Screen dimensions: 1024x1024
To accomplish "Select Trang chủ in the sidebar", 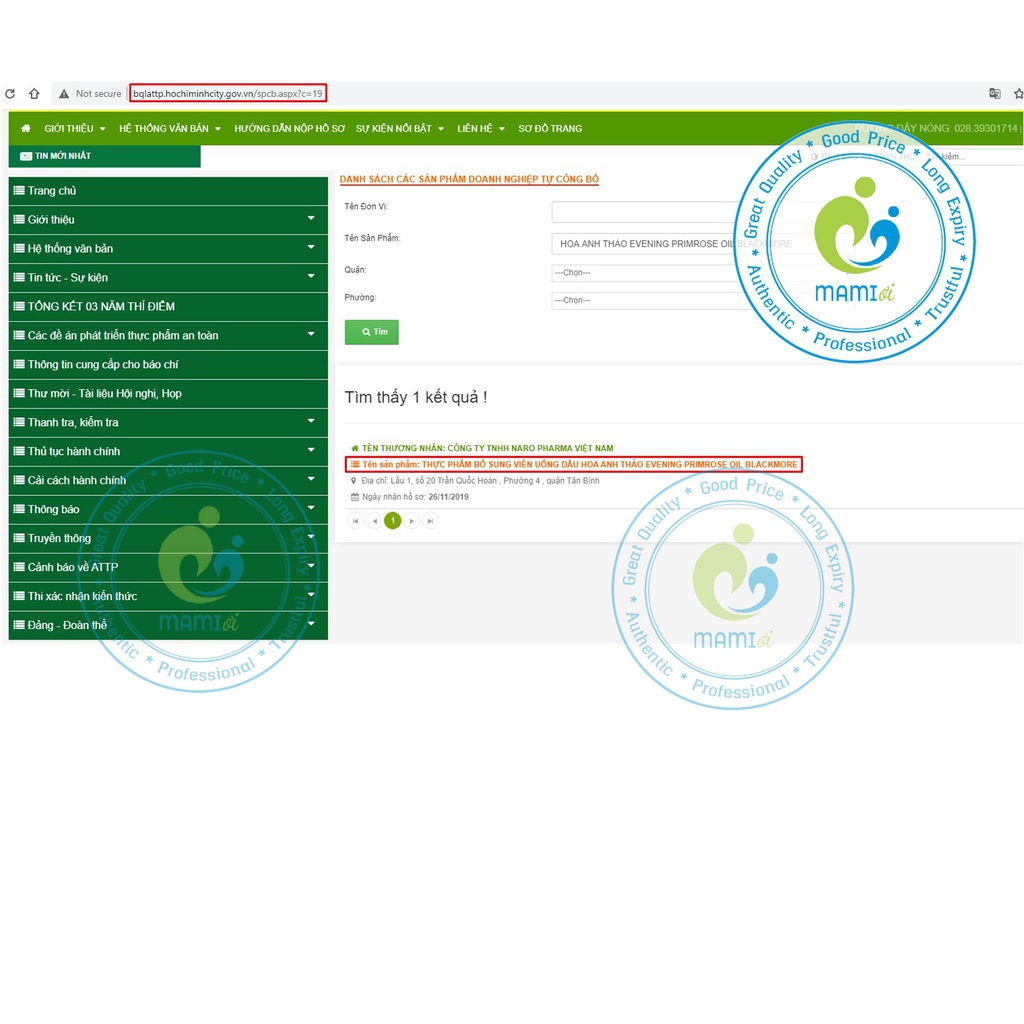I will point(52,191).
